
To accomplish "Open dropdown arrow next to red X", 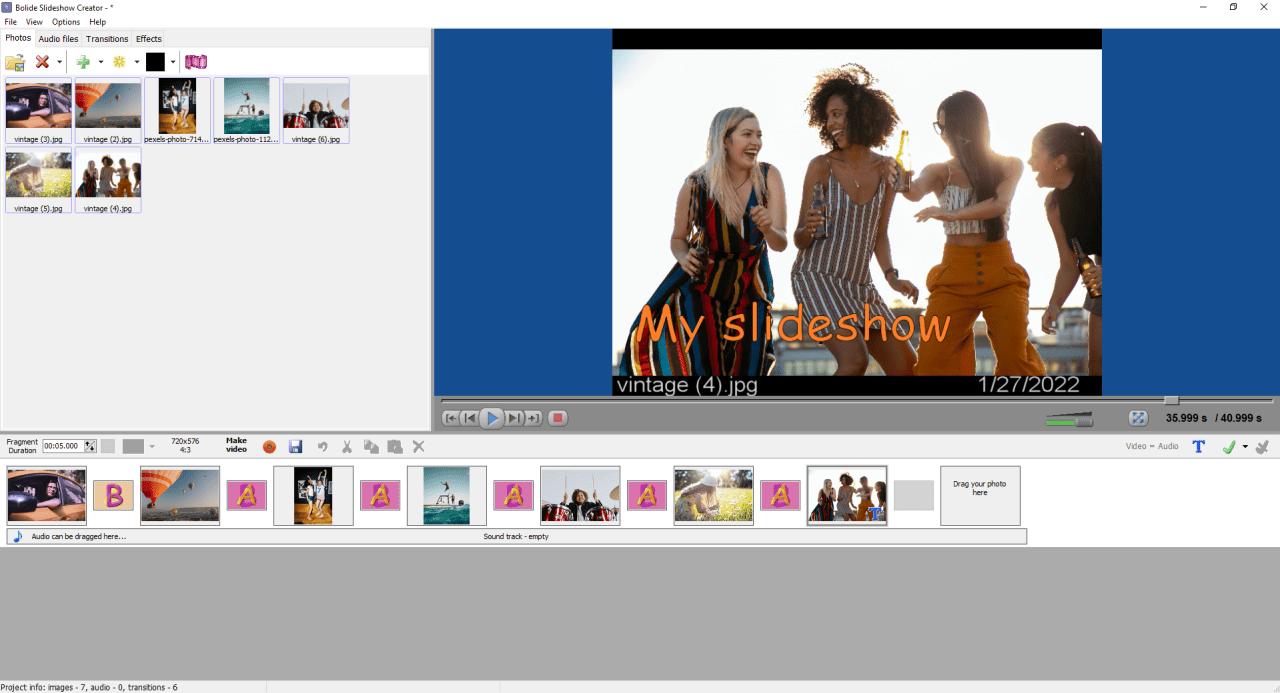I will (59, 62).
